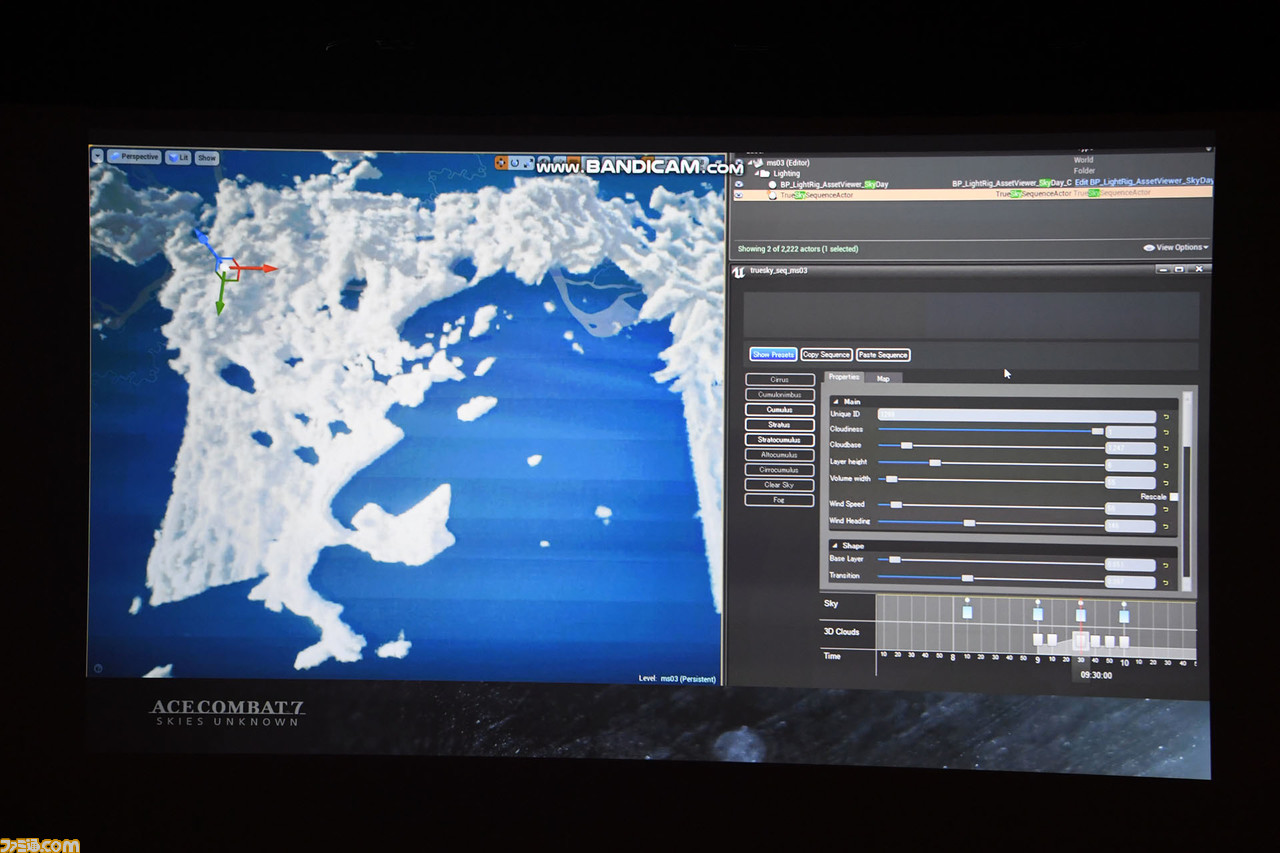Image resolution: width=1280 pixels, height=853 pixels.
Task: Select the translate transform tool icon
Action: pyautogui.click(x=502, y=162)
